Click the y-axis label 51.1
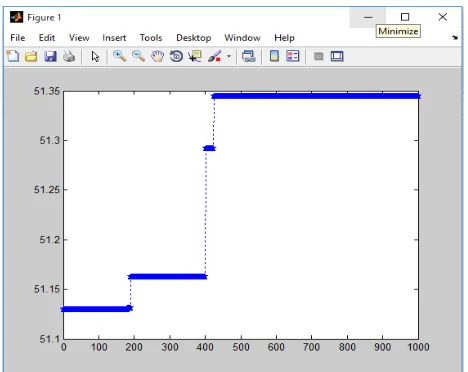 click(50, 339)
